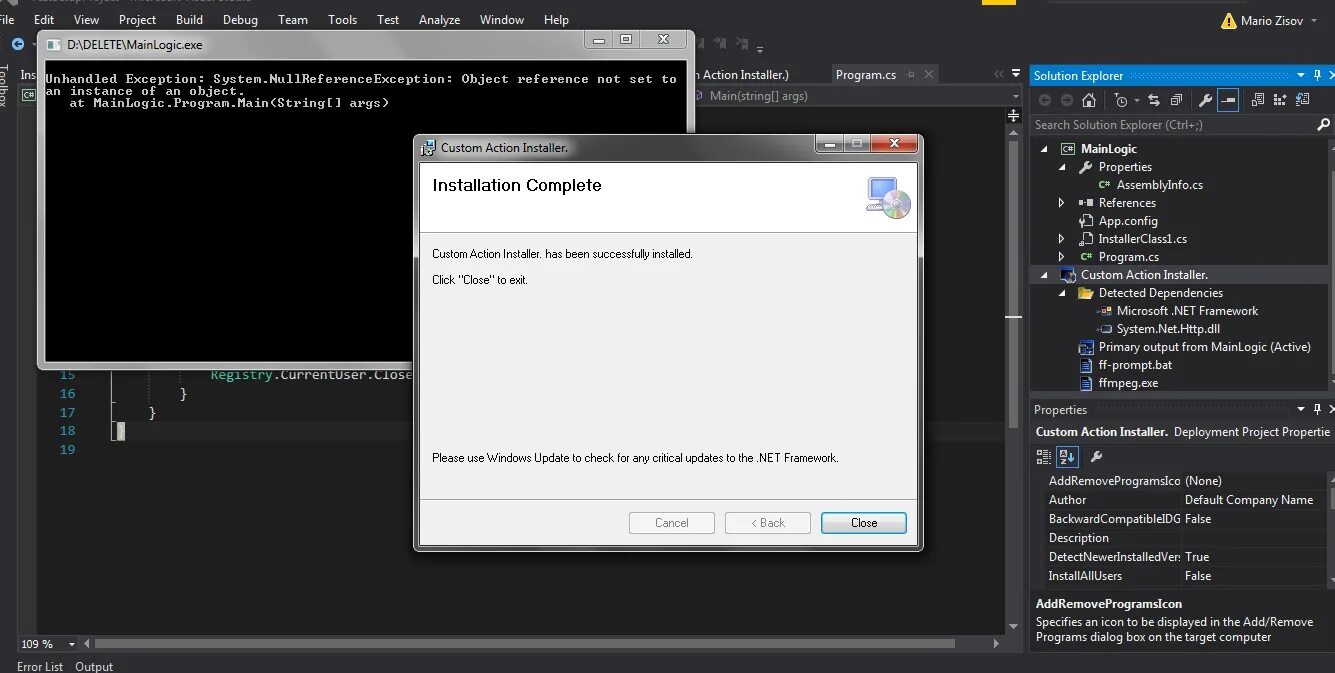This screenshot has width=1335, height=673.
Task: Click the Custom Action Installer project icon
Action: tap(1068, 275)
